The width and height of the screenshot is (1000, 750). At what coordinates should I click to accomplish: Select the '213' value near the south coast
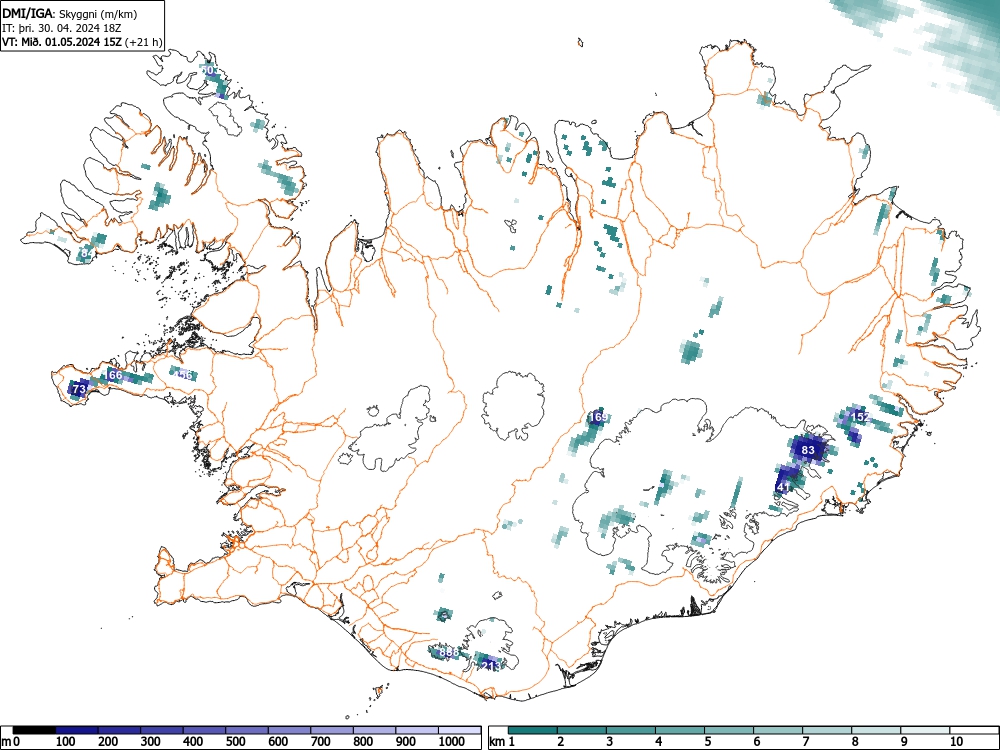pyautogui.click(x=490, y=666)
